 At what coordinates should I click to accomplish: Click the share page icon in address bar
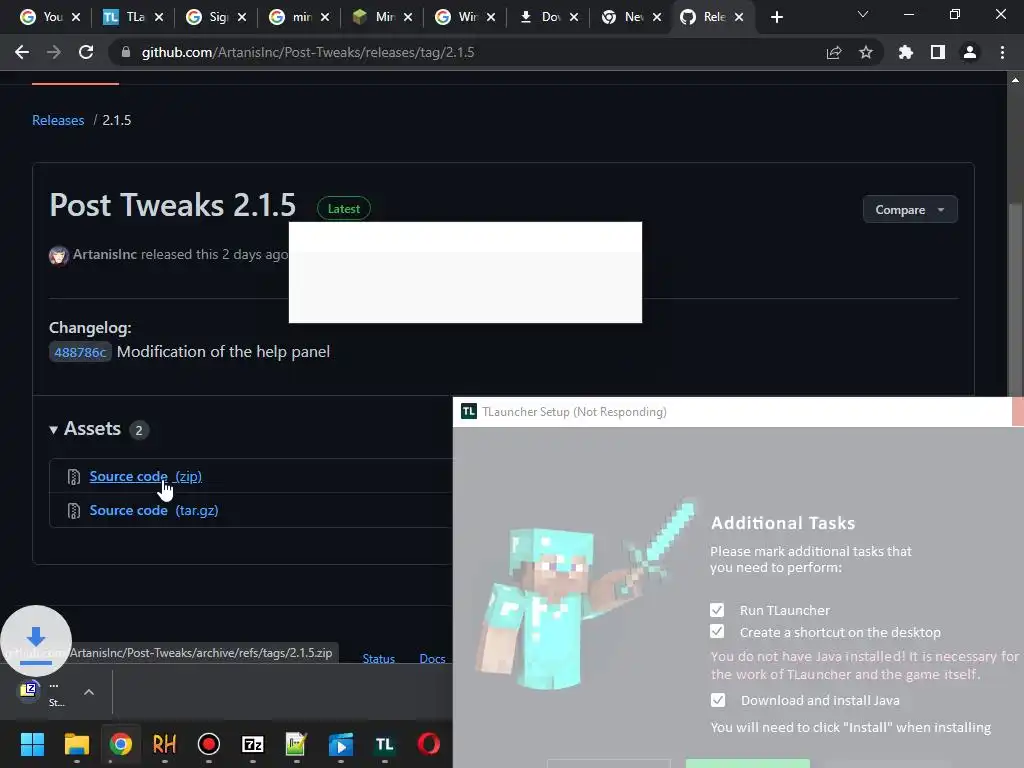click(834, 52)
